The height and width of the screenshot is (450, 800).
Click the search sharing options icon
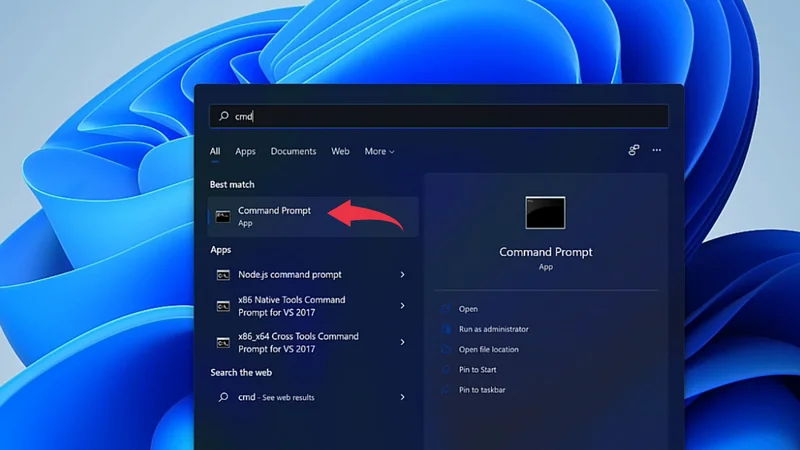[x=633, y=151]
